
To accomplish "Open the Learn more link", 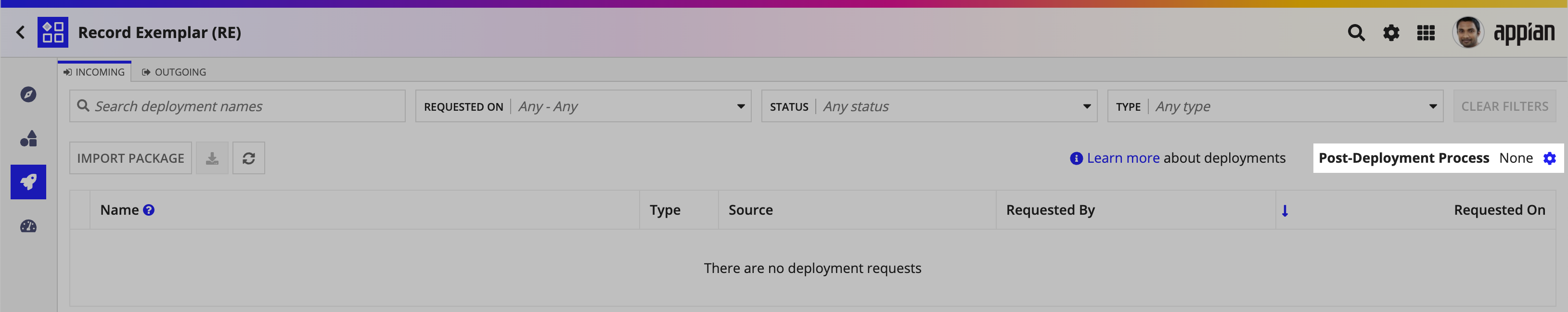I will tap(1123, 158).
